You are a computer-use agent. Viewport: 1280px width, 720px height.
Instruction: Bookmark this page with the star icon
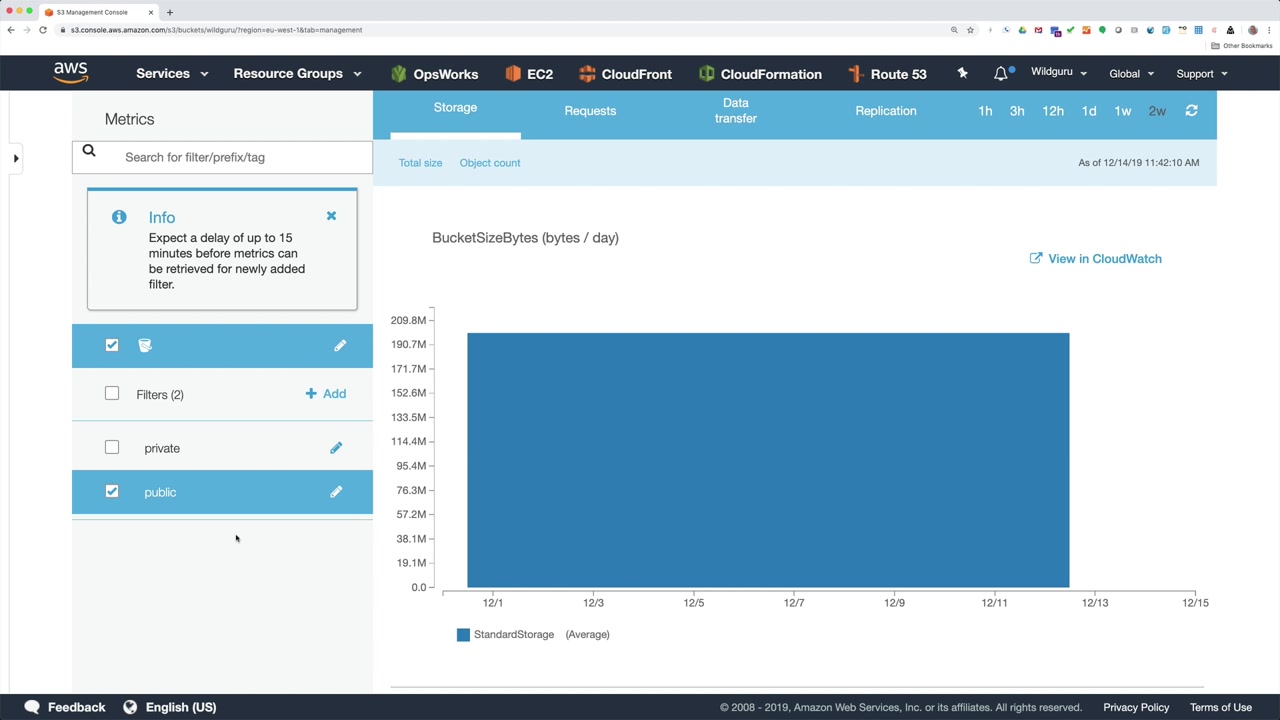(970, 30)
